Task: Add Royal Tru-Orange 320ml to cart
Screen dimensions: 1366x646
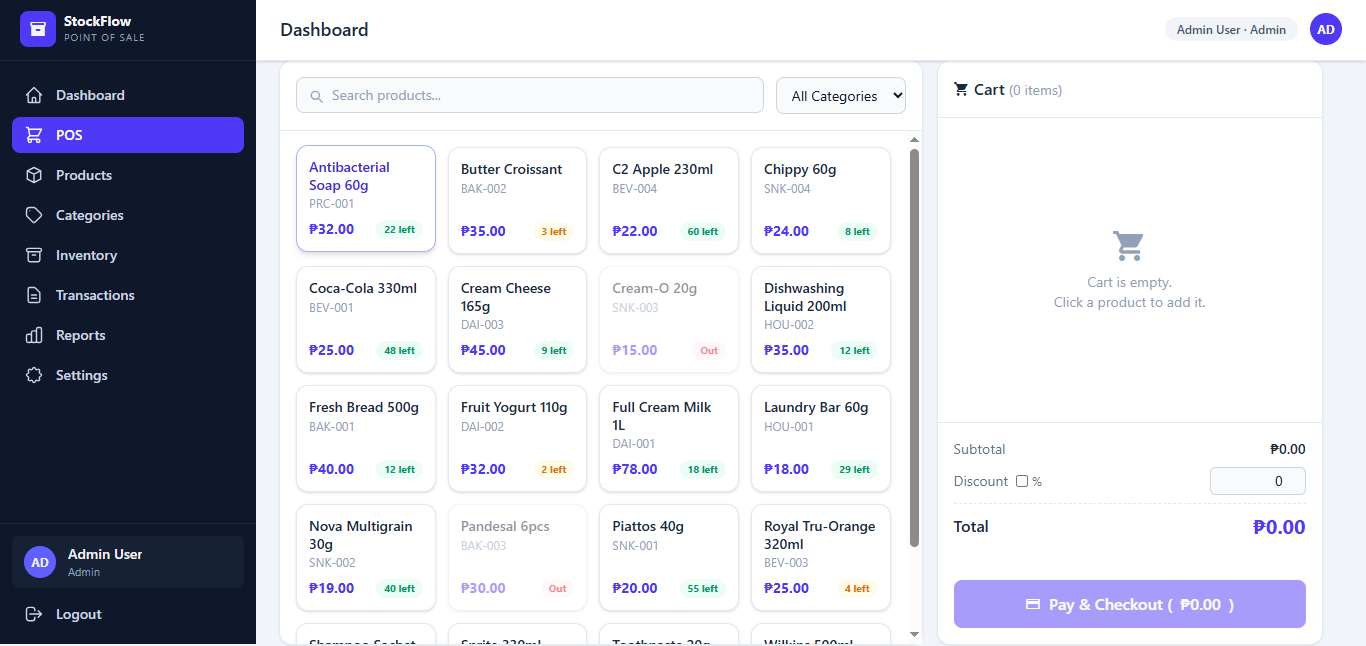Action: (821, 557)
